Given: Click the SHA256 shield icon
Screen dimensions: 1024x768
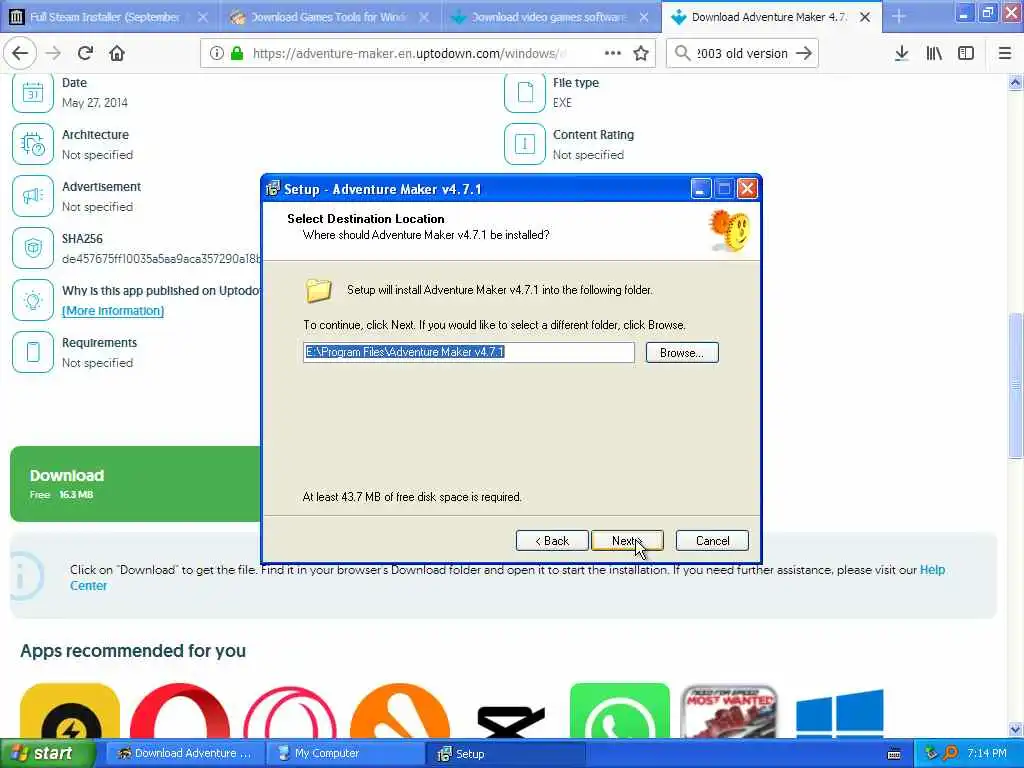Looking at the screenshot, I should point(33,248).
